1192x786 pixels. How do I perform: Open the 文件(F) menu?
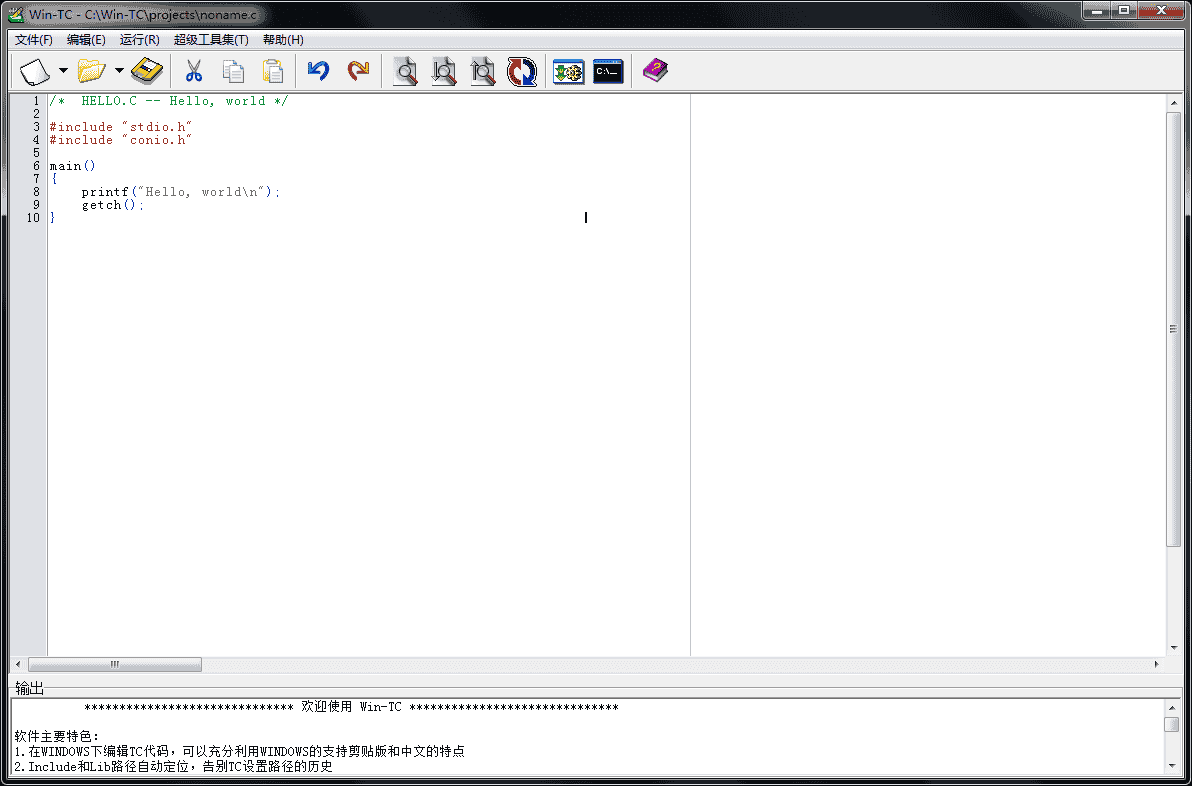click(x=34, y=40)
